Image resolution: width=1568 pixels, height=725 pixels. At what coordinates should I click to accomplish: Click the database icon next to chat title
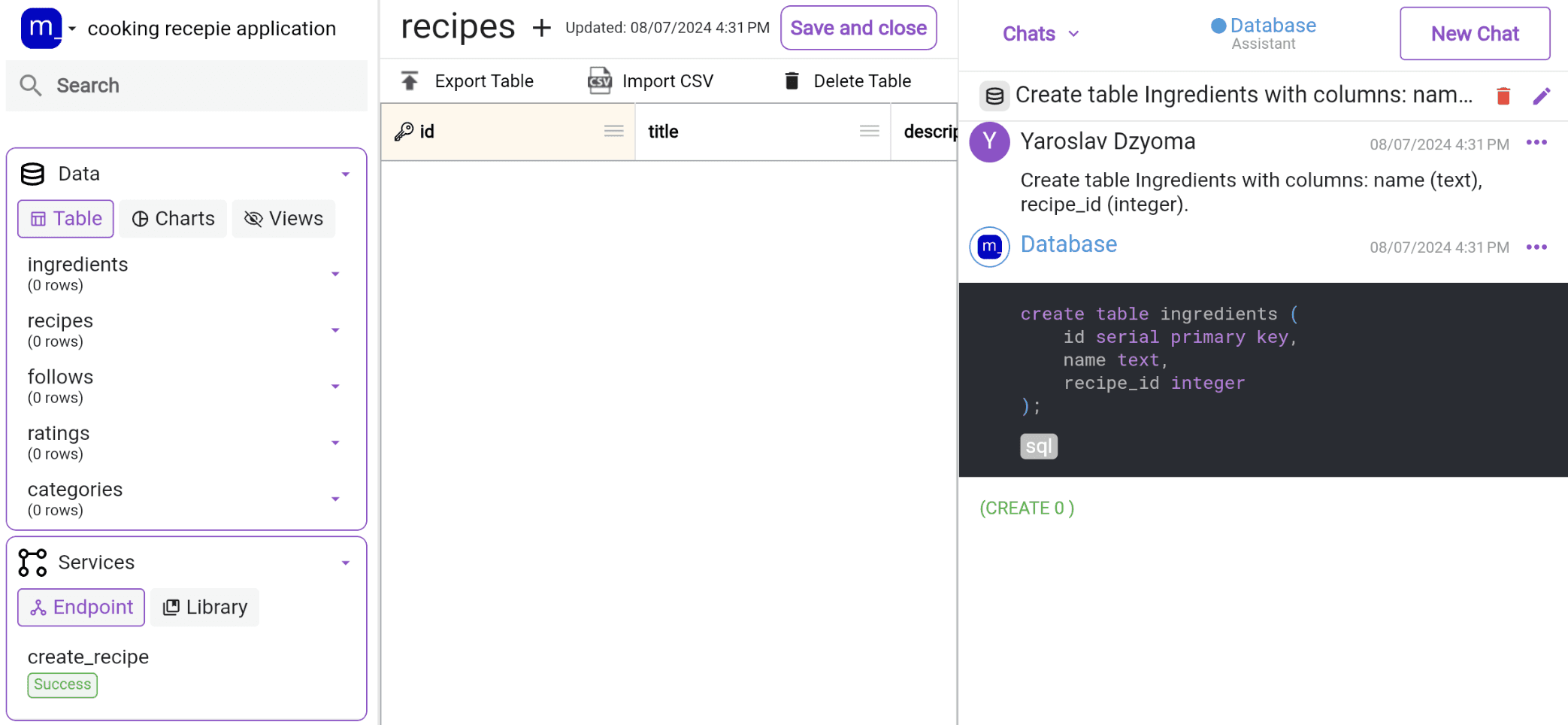pos(994,96)
